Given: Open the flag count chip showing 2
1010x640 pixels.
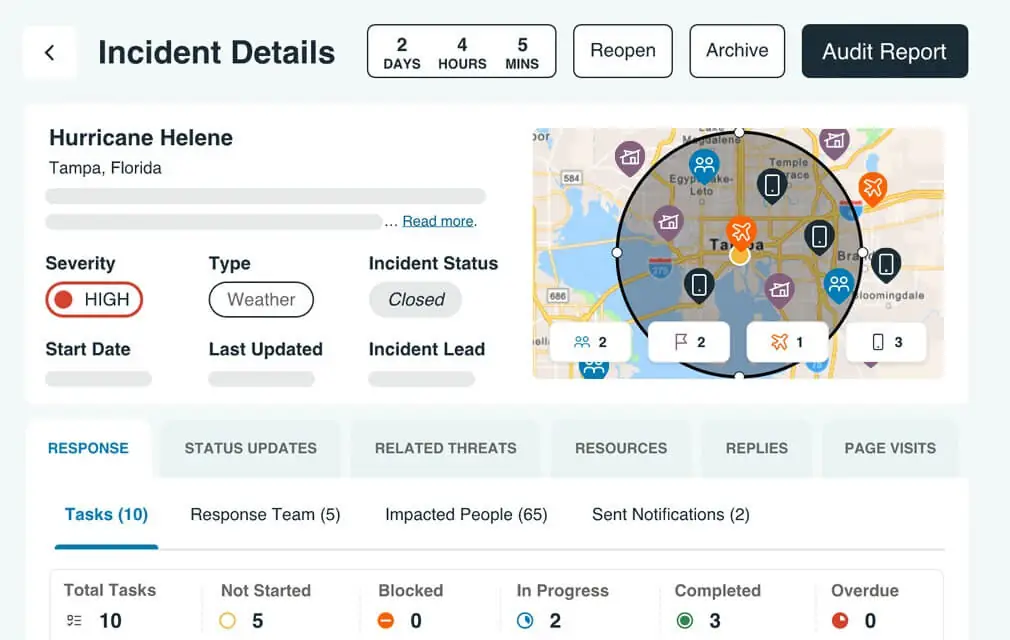Looking at the screenshot, I should 689,342.
